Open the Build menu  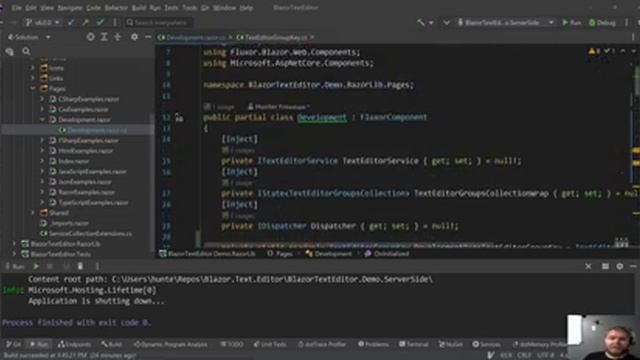(x=139, y=8)
